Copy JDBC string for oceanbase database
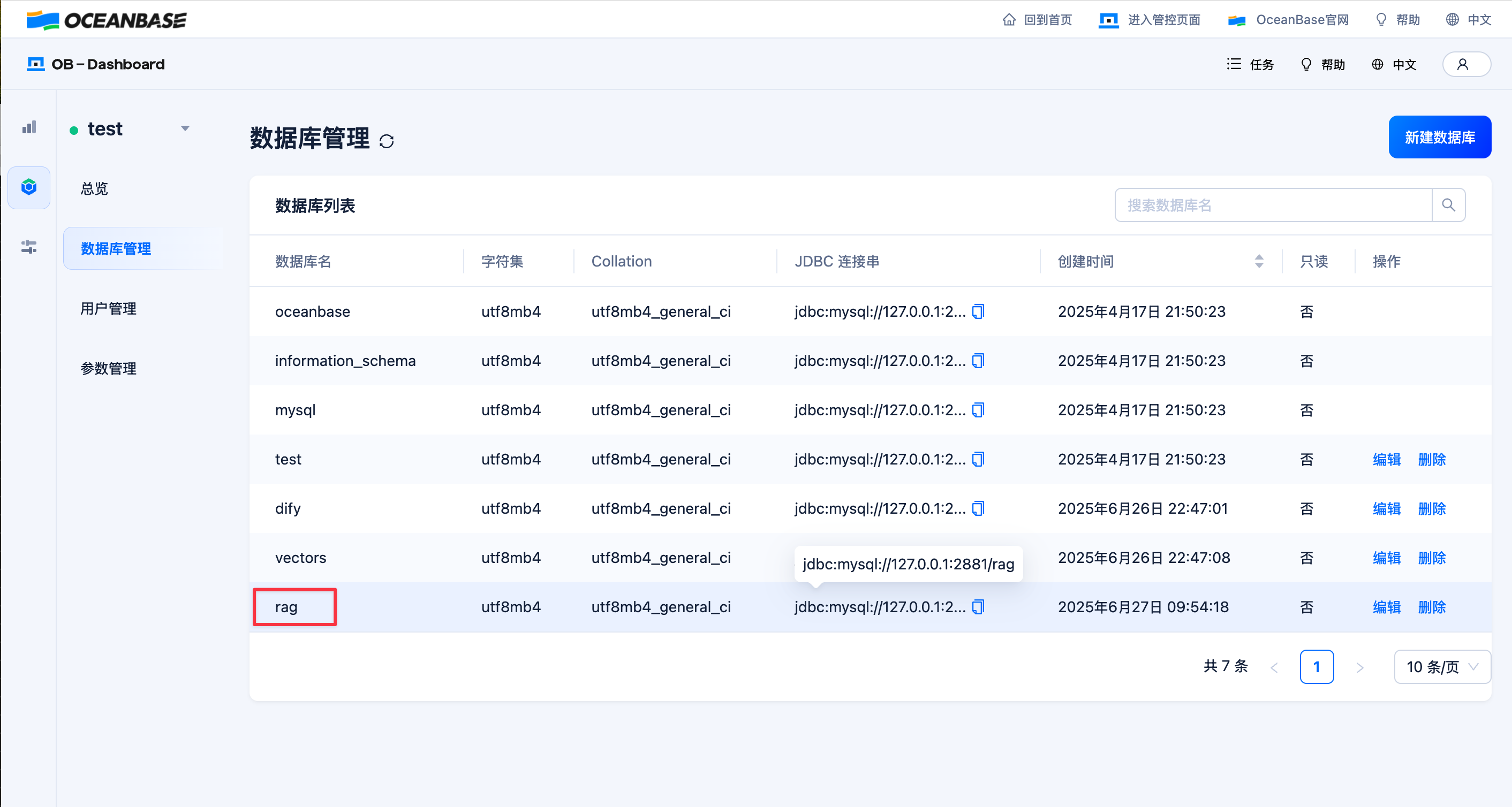This screenshot has width=1512, height=807. [978, 311]
